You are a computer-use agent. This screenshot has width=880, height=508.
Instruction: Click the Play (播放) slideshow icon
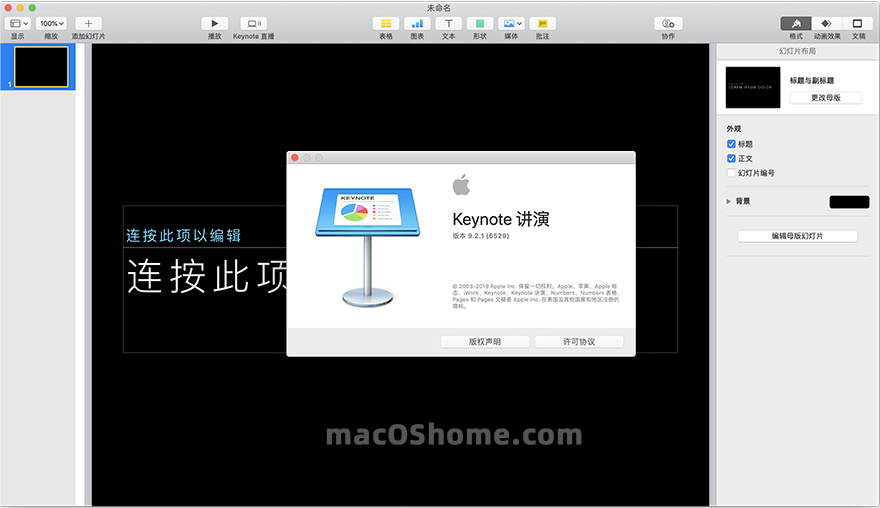(x=214, y=23)
